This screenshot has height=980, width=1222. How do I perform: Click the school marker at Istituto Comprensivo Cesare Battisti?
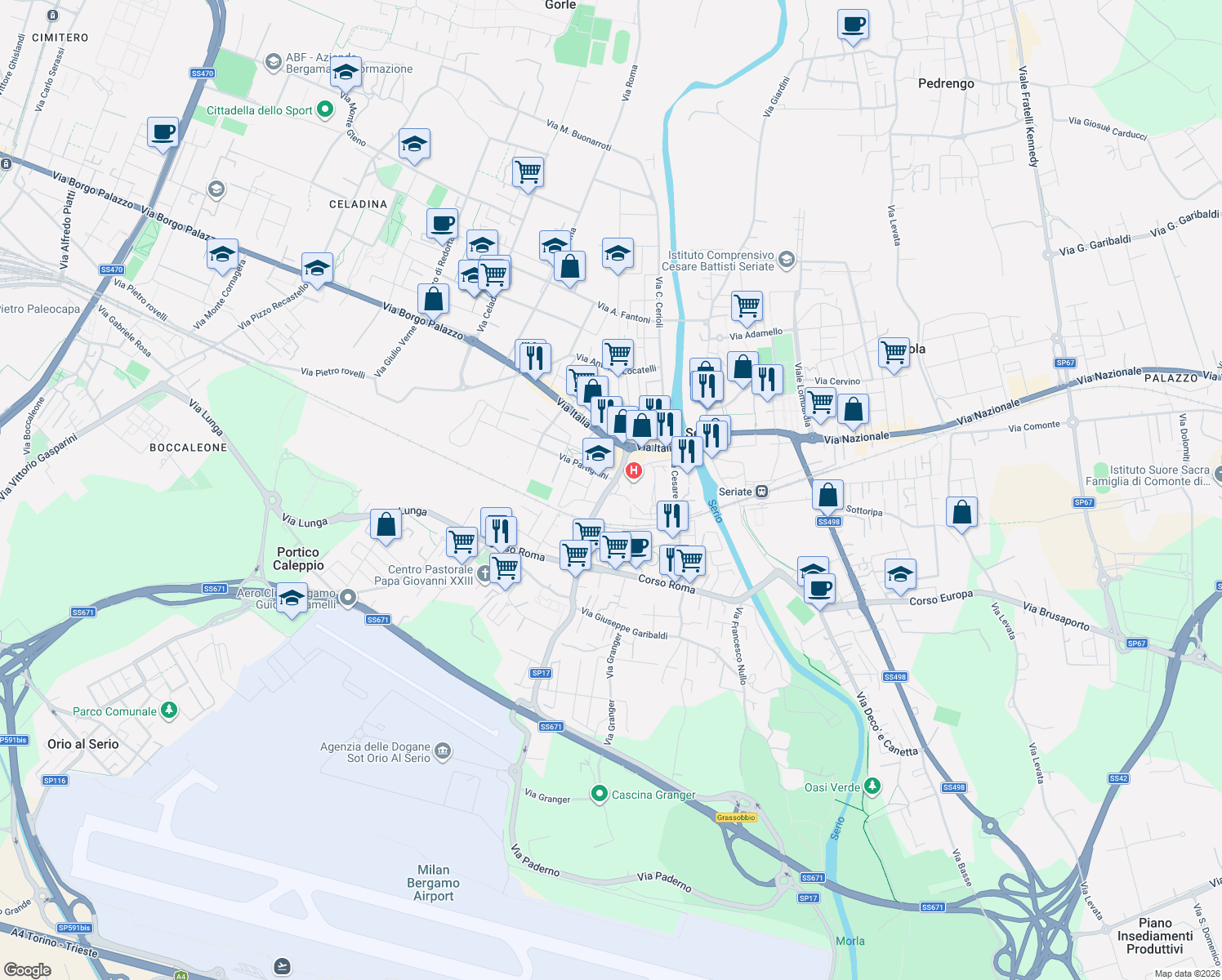tap(786, 260)
